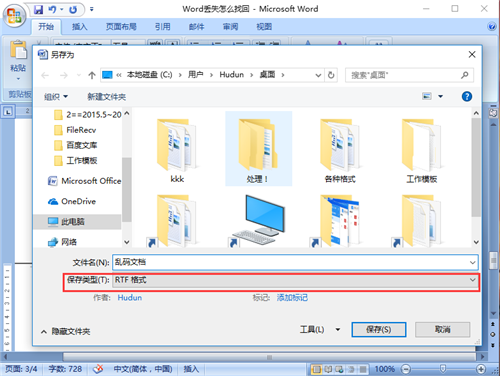Screen dimensions: 500x376
Task: Switch to the 视图 ribbon tab
Action: [x=264, y=27]
